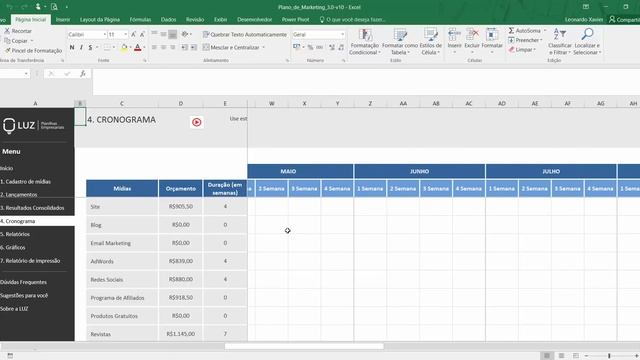Open Formatação Condicional menu
Screen dimensions: 640x360
[x=365, y=42]
